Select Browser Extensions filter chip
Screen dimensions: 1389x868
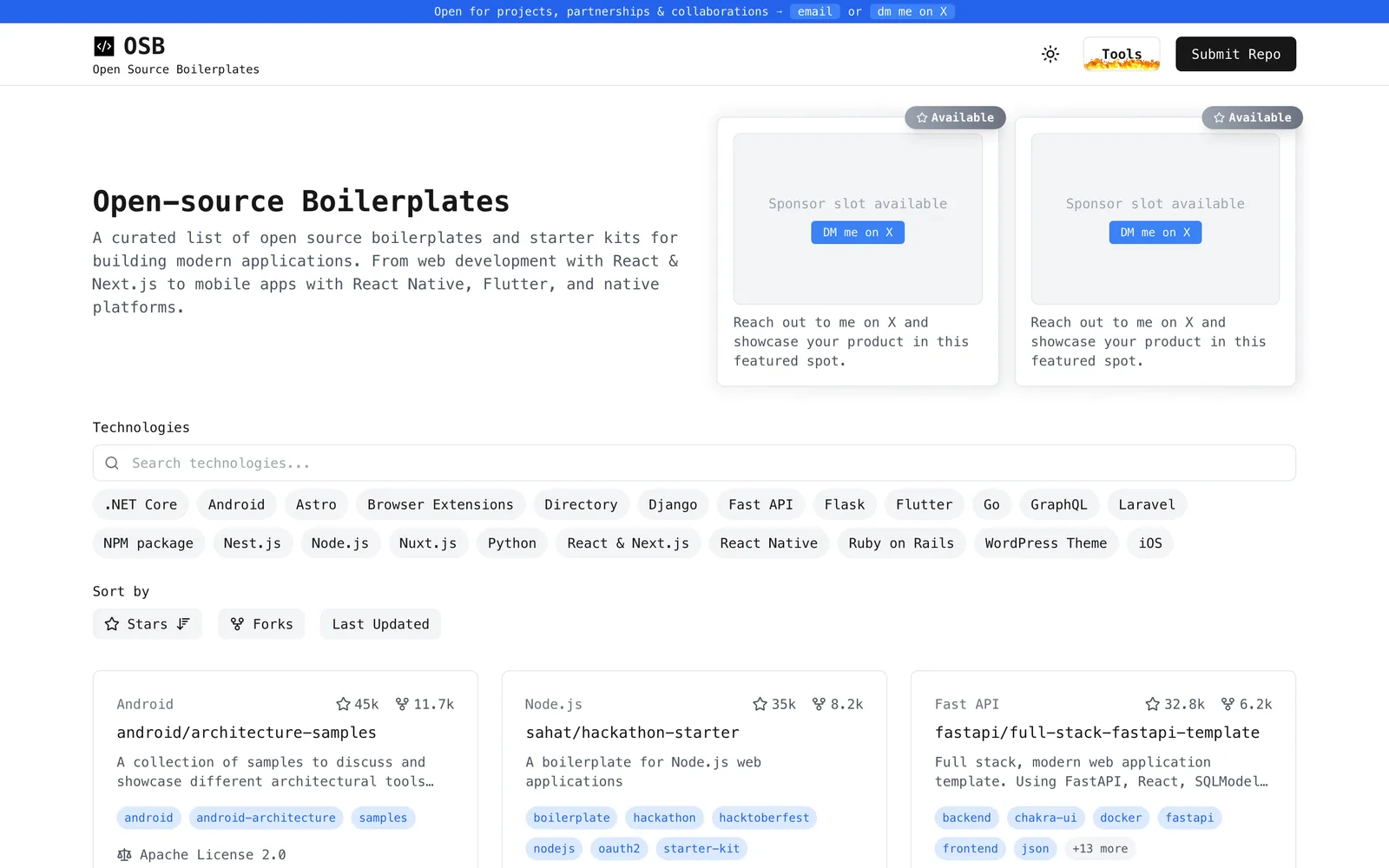tap(440, 504)
